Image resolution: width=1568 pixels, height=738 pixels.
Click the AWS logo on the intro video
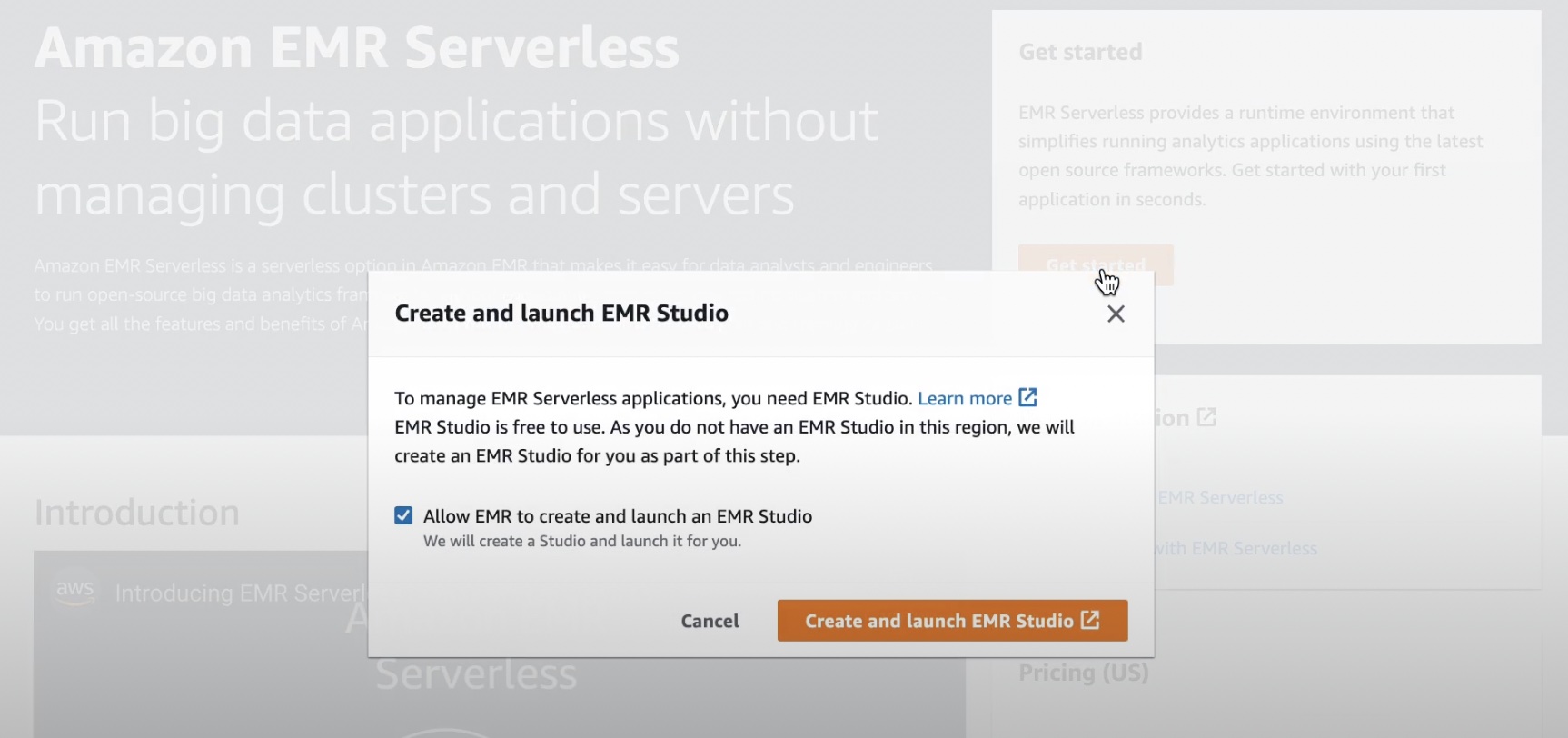coord(74,590)
